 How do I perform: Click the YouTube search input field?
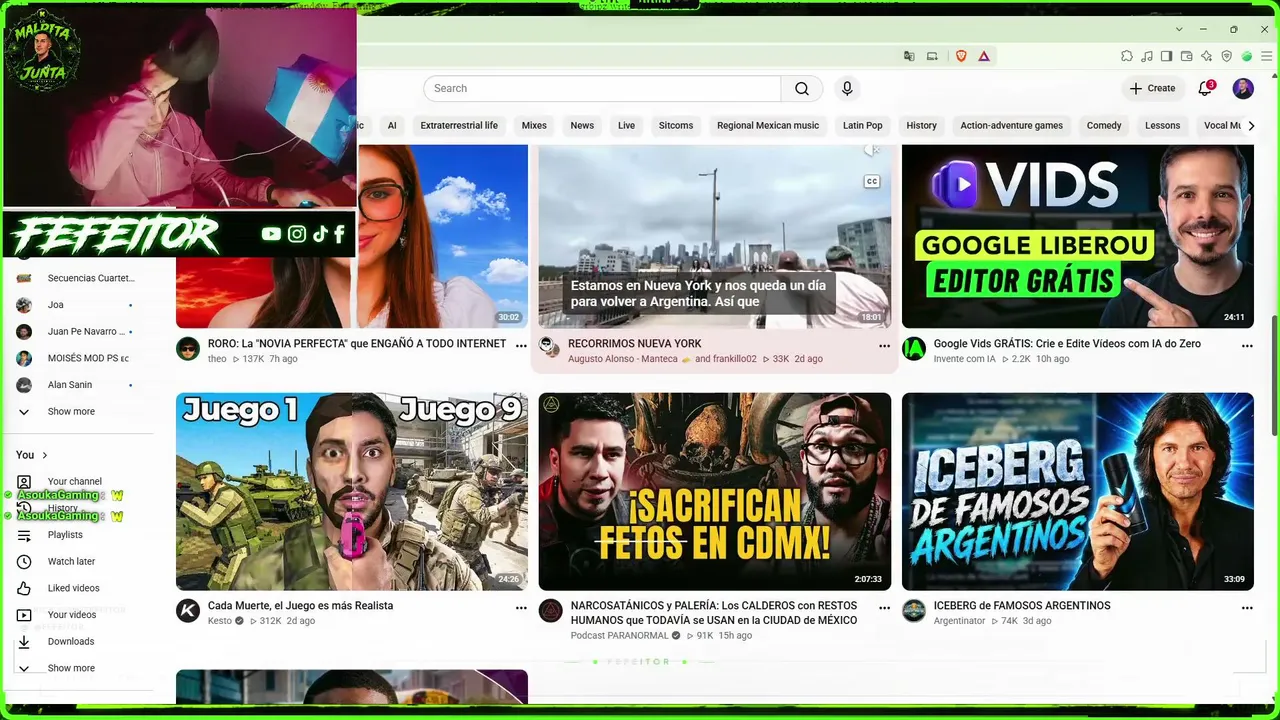point(602,89)
